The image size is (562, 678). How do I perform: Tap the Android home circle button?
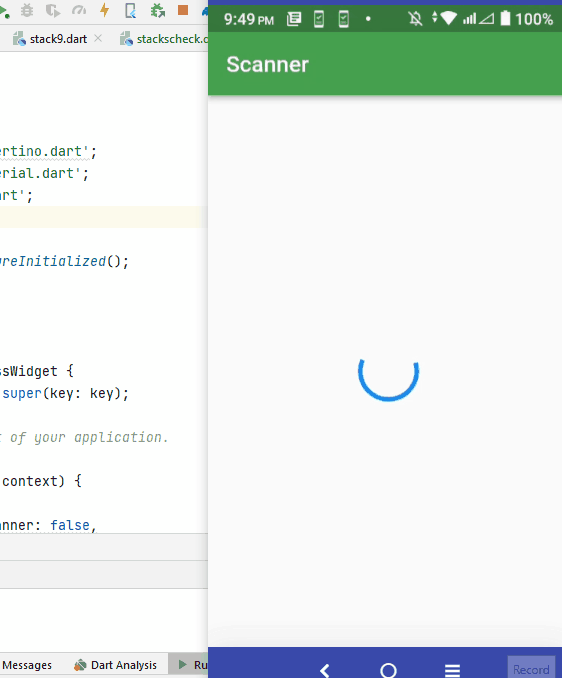point(388,671)
